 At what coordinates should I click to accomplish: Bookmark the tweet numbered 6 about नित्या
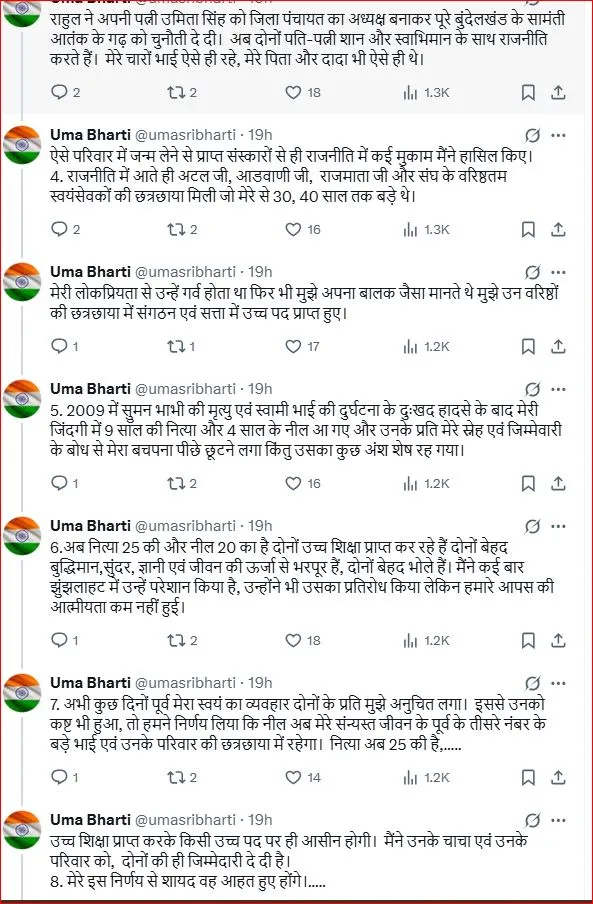528,640
